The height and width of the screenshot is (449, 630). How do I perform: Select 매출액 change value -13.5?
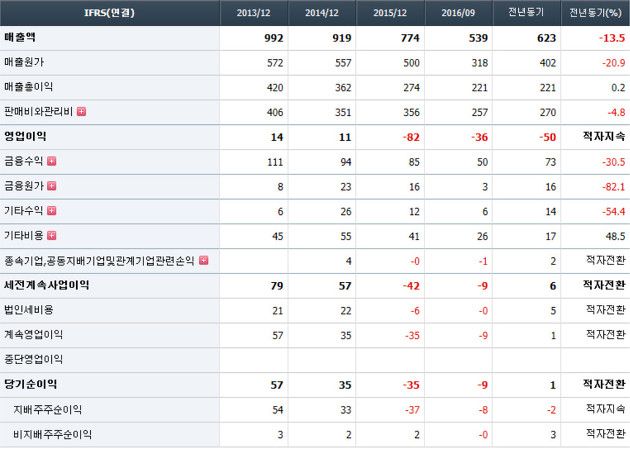click(612, 38)
